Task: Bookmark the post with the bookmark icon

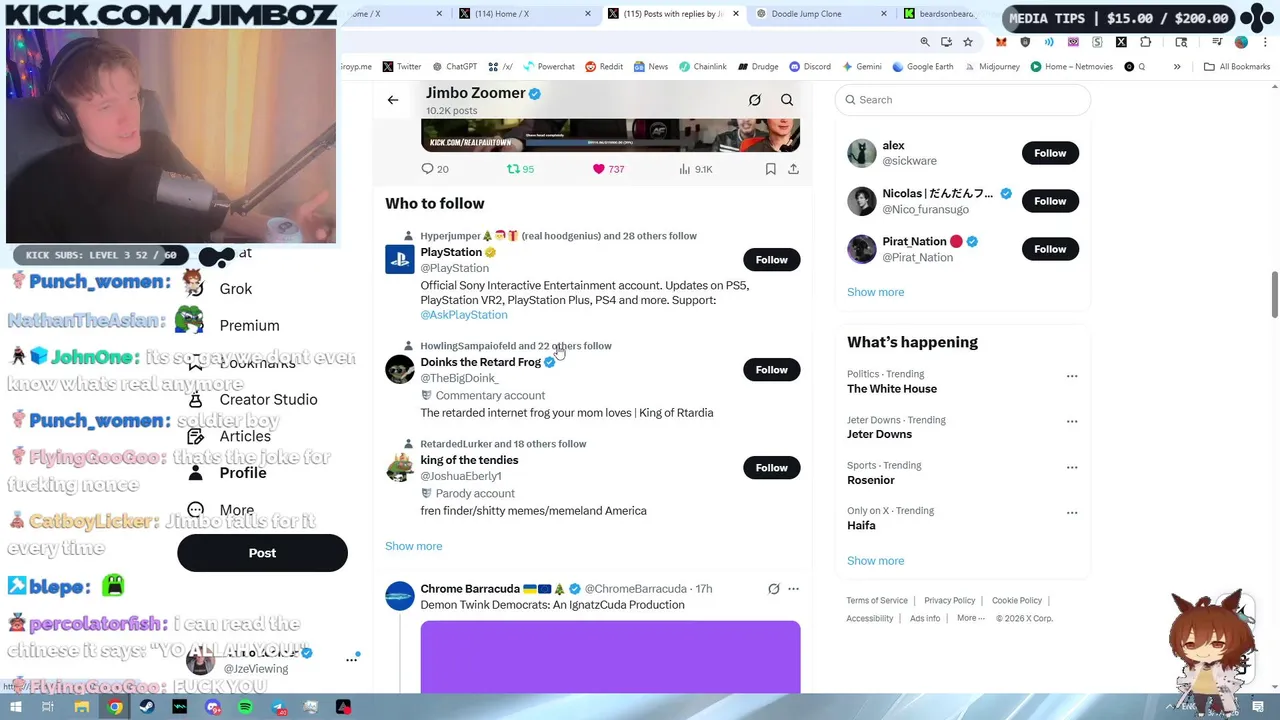Action: pyautogui.click(x=770, y=169)
